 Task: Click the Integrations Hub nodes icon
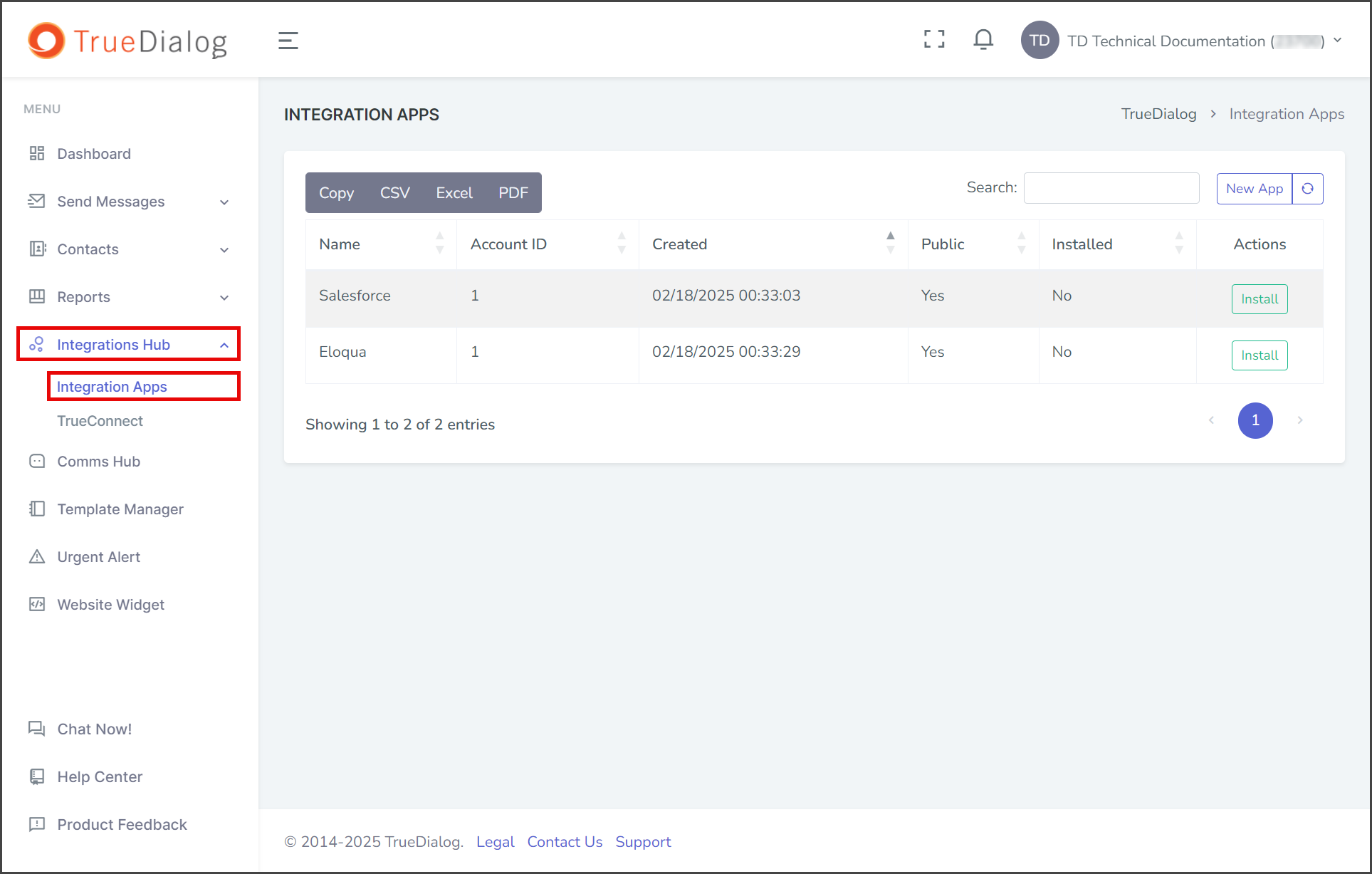click(x=37, y=344)
